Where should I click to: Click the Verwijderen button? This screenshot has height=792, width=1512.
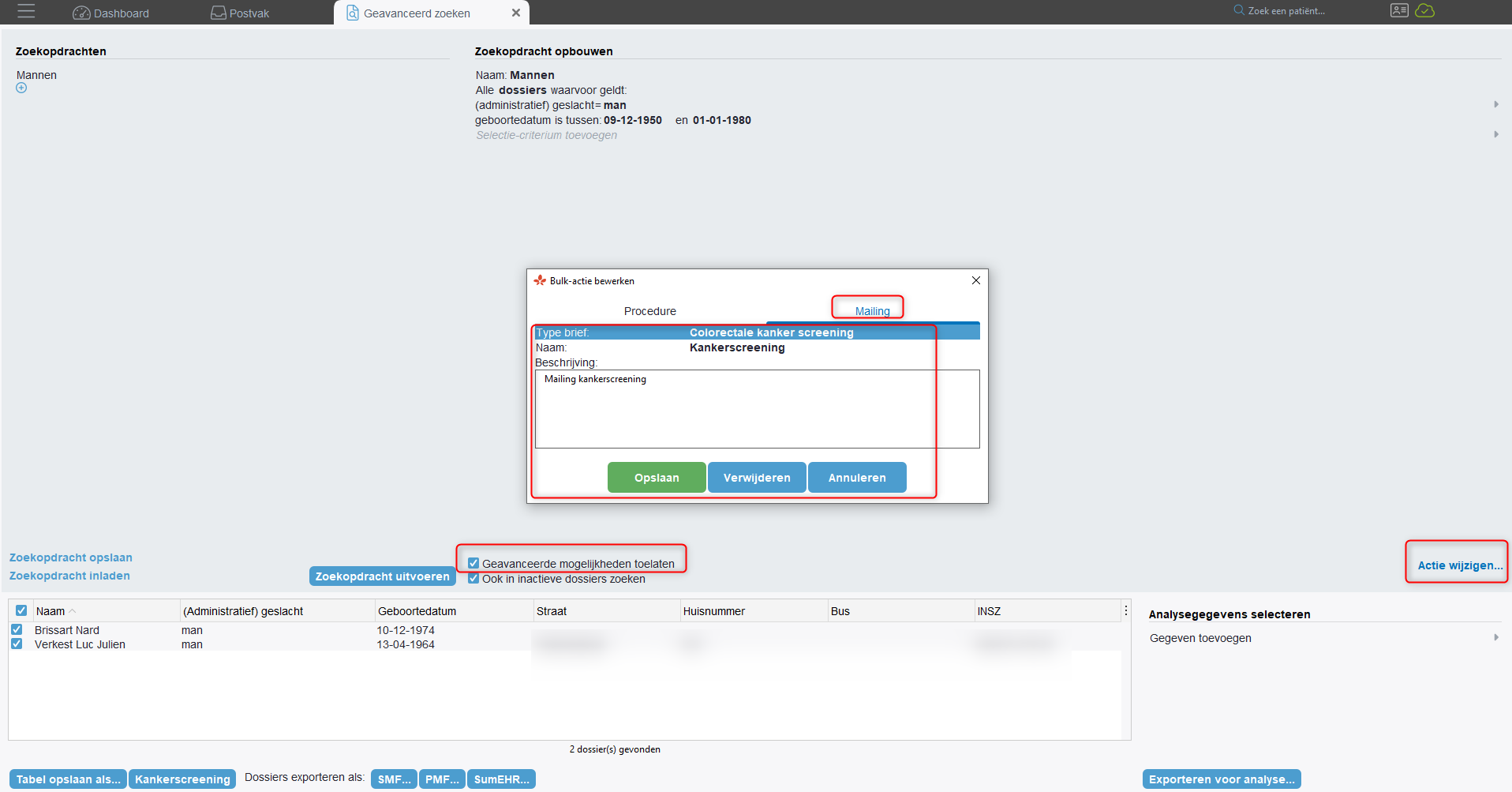coord(757,478)
